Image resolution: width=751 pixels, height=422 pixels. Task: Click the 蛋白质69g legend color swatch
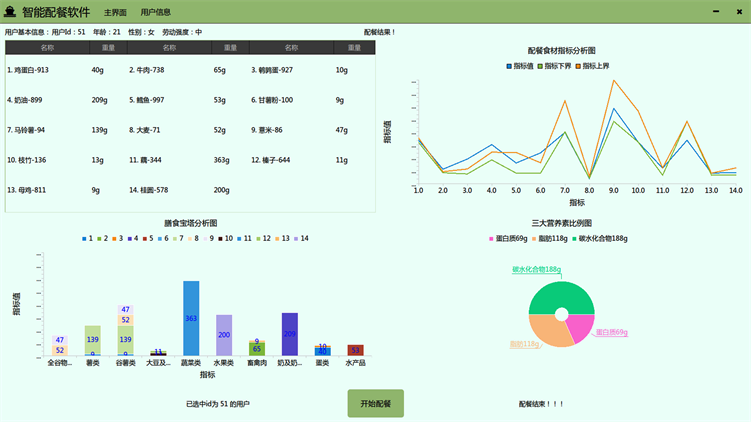(x=491, y=239)
